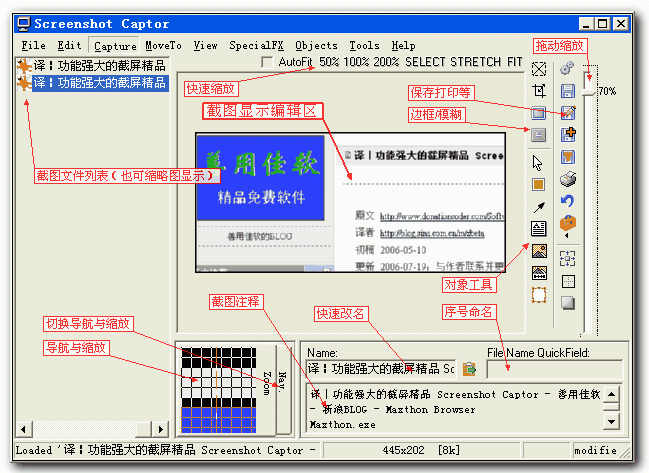
Task: Select the arrow line drawing tool
Action: [x=539, y=207]
